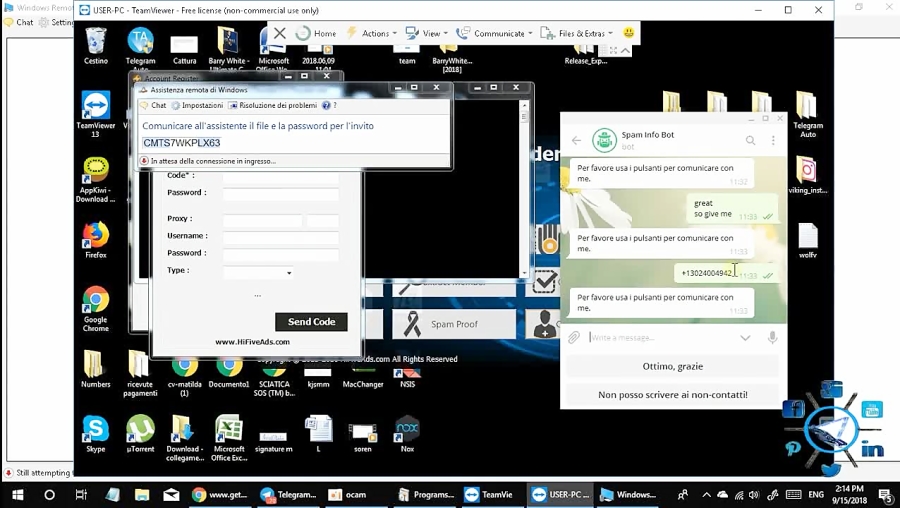The height and width of the screenshot is (508, 900).
Task: Switch to the USER-PC TeamViewer taskbar item
Action: tap(561, 495)
